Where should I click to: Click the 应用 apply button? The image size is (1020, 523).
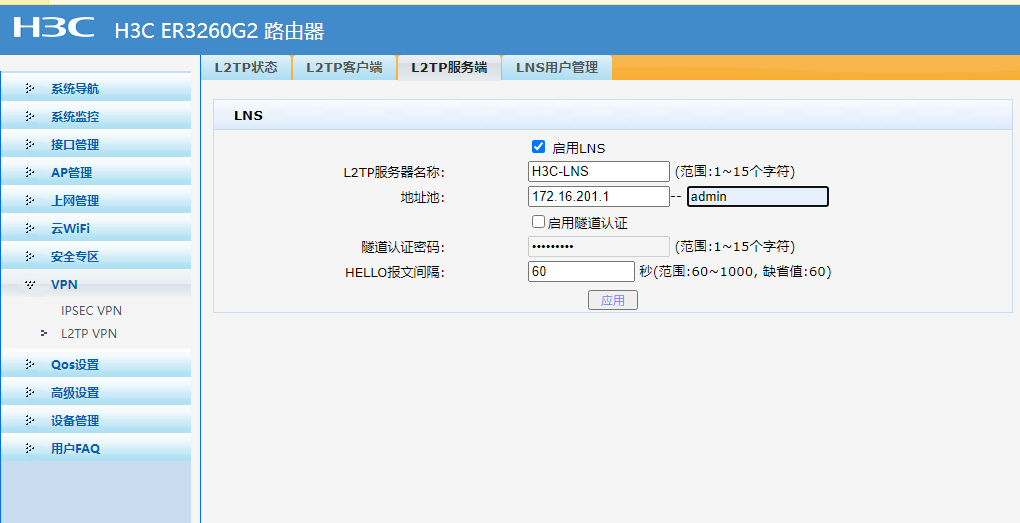coord(613,300)
